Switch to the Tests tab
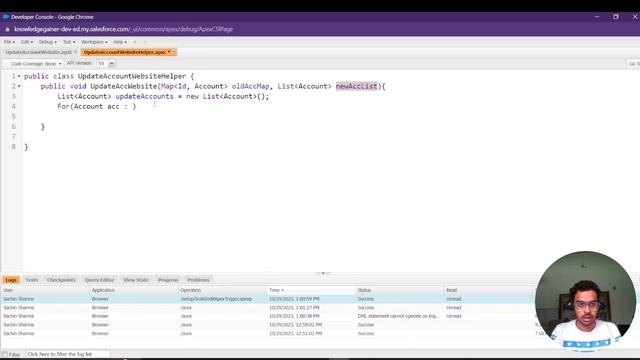The height and width of the screenshot is (360, 640). 32,280
